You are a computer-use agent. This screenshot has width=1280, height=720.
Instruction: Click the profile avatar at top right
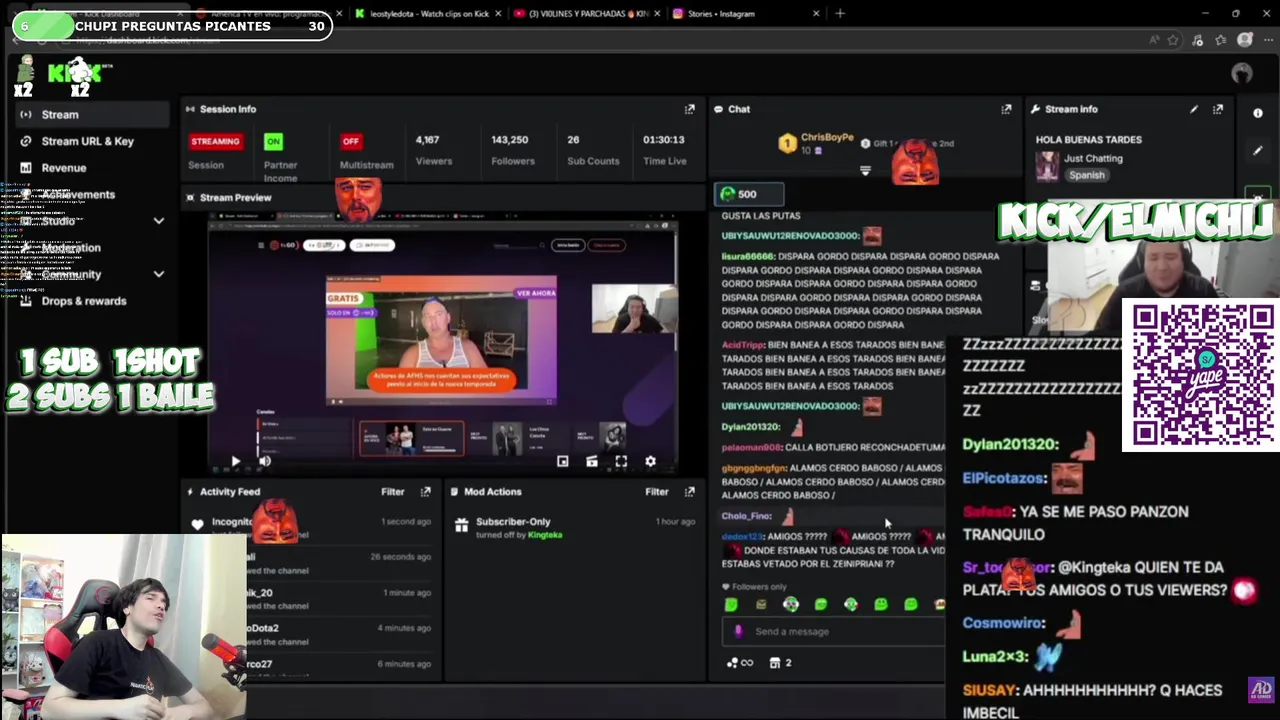point(1242,73)
